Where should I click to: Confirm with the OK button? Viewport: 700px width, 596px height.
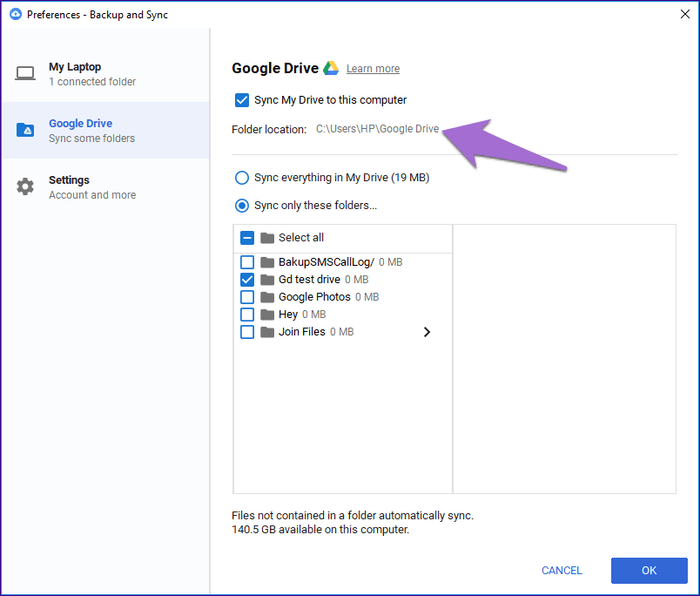(649, 571)
